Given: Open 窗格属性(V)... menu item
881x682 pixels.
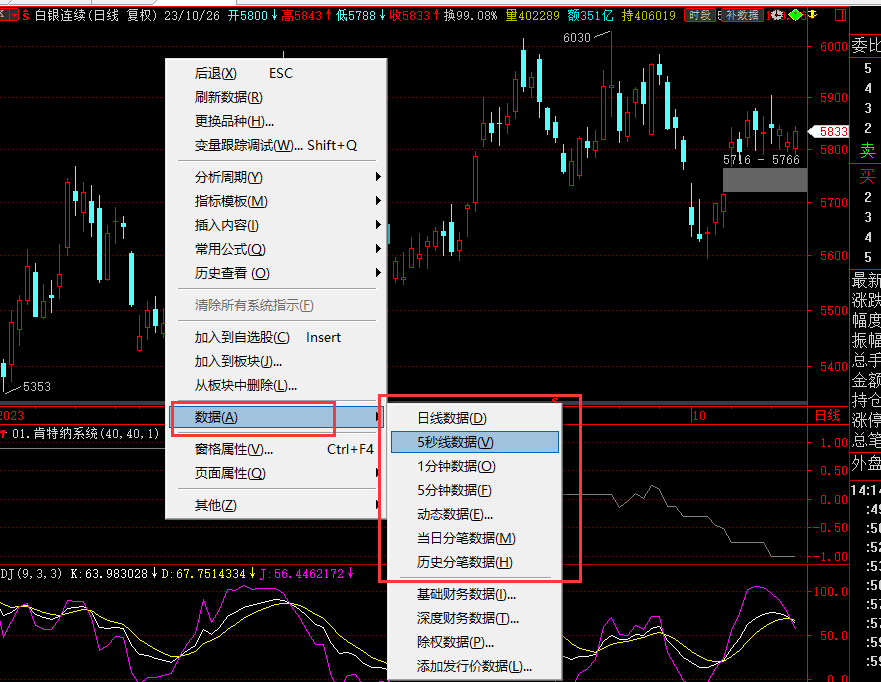Looking at the screenshot, I should 276,449.
